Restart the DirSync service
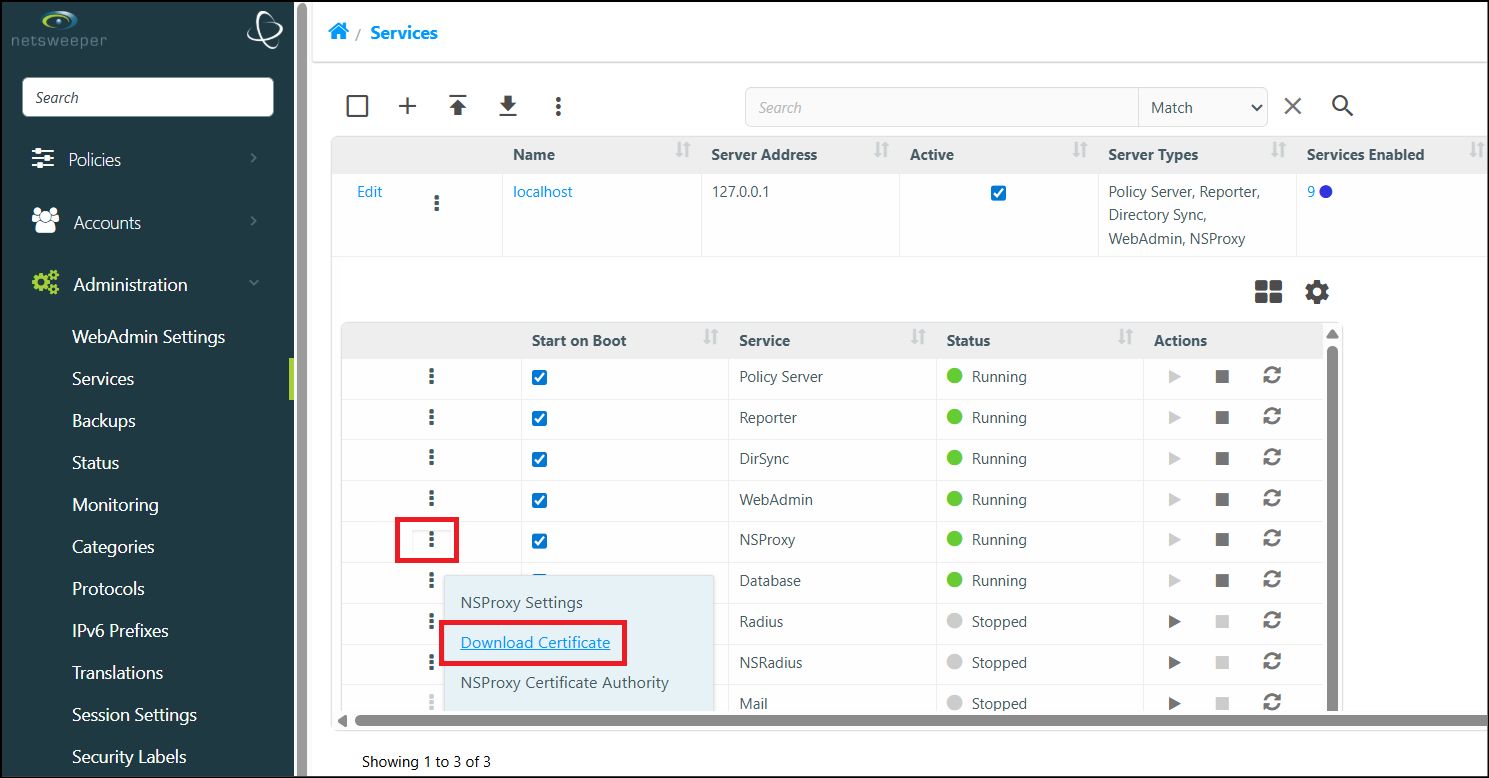Screen dimensions: 1489x778 coord(1272,458)
